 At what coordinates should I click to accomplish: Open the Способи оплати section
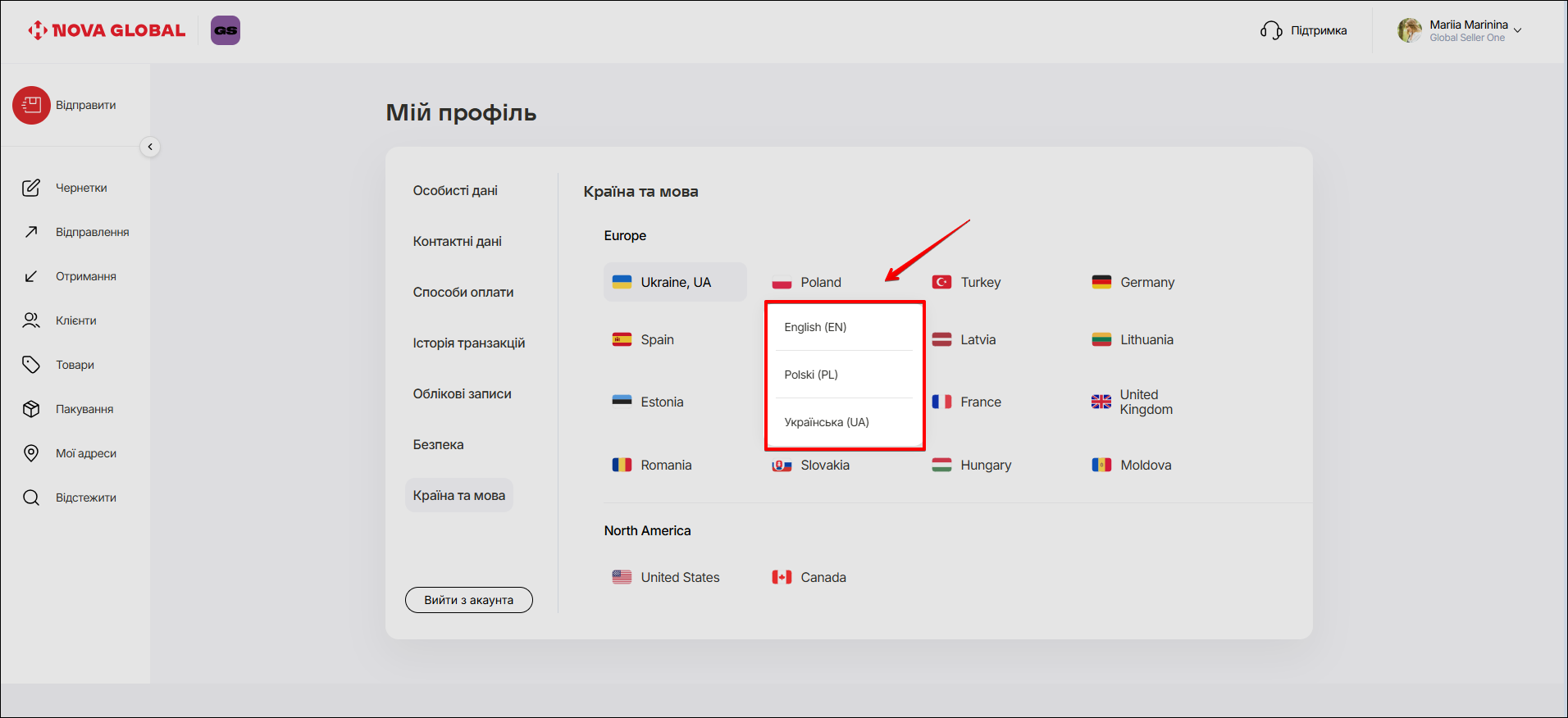click(x=463, y=292)
